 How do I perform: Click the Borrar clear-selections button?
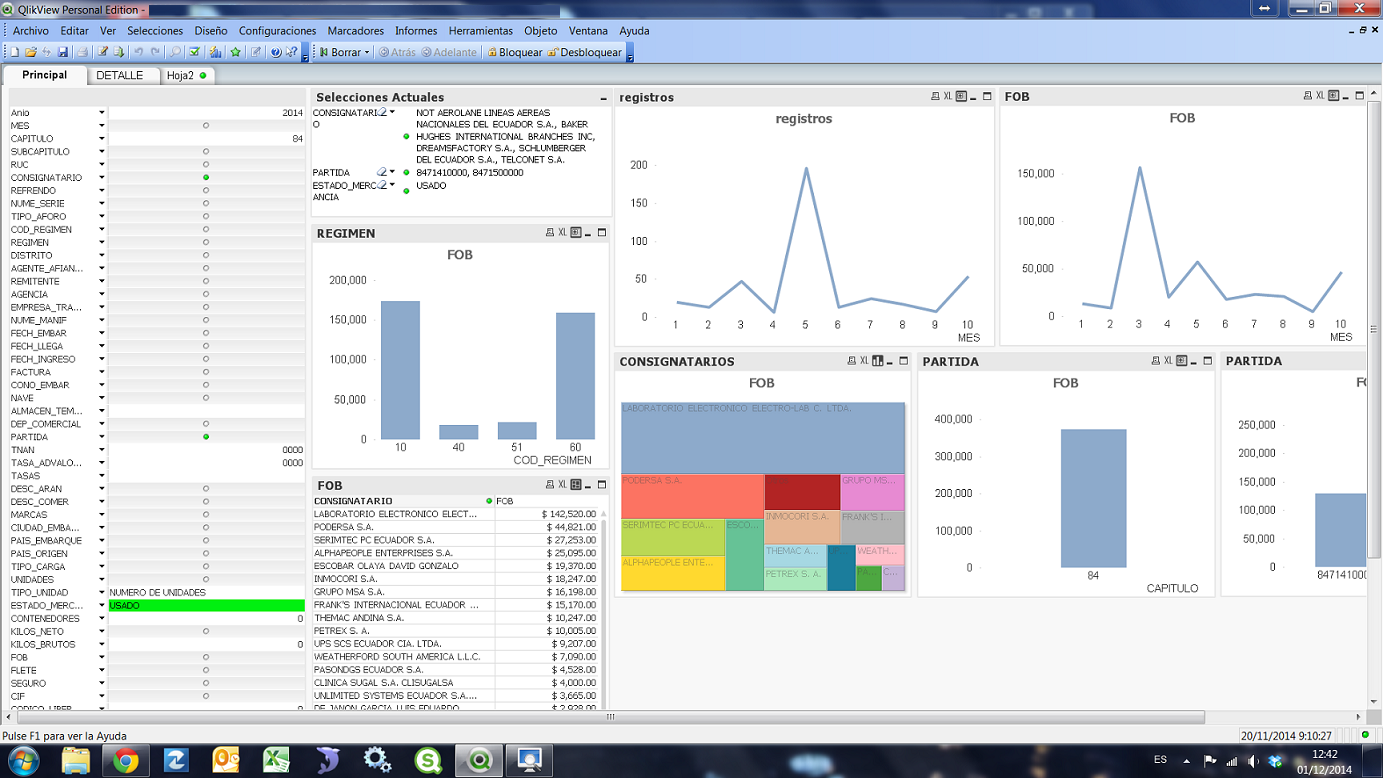pos(340,52)
